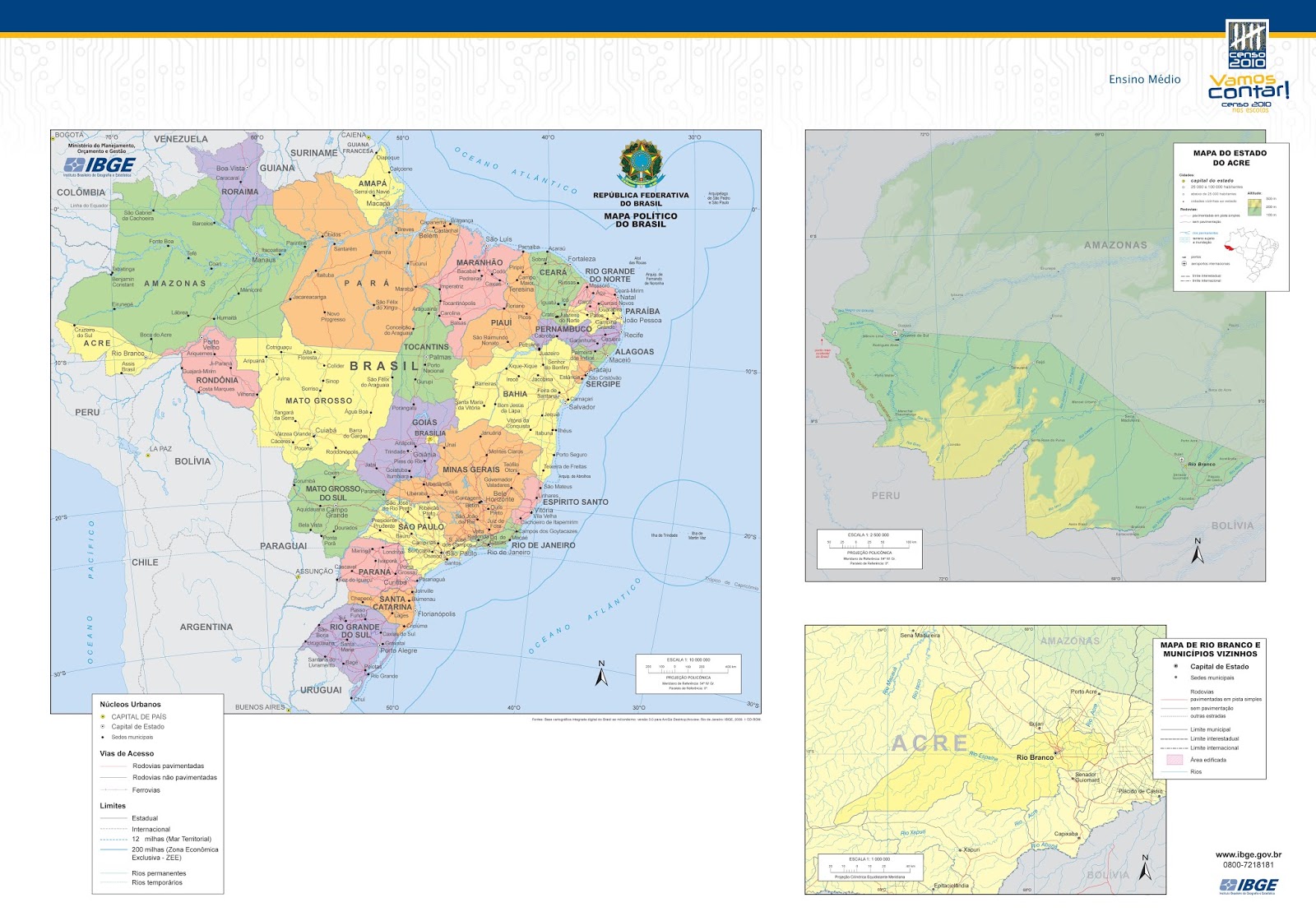
Task: Select the airports internacionais symbol in Acre legend
Action: pyautogui.click(x=1184, y=263)
